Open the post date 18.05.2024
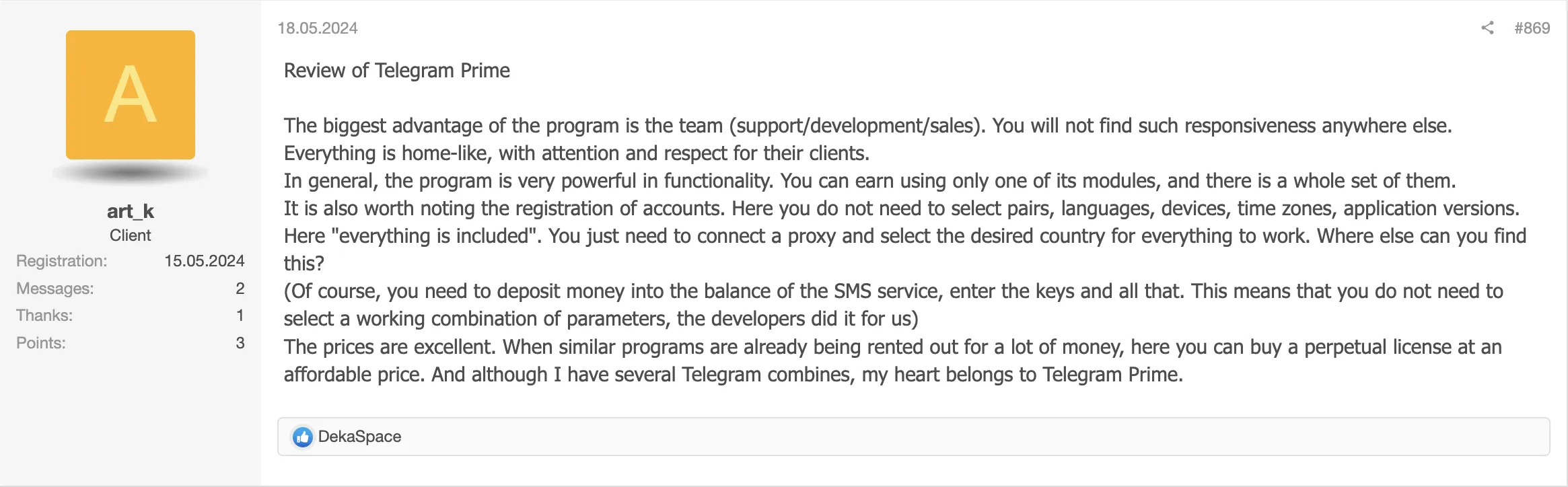The height and width of the screenshot is (487, 1568). [317, 28]
